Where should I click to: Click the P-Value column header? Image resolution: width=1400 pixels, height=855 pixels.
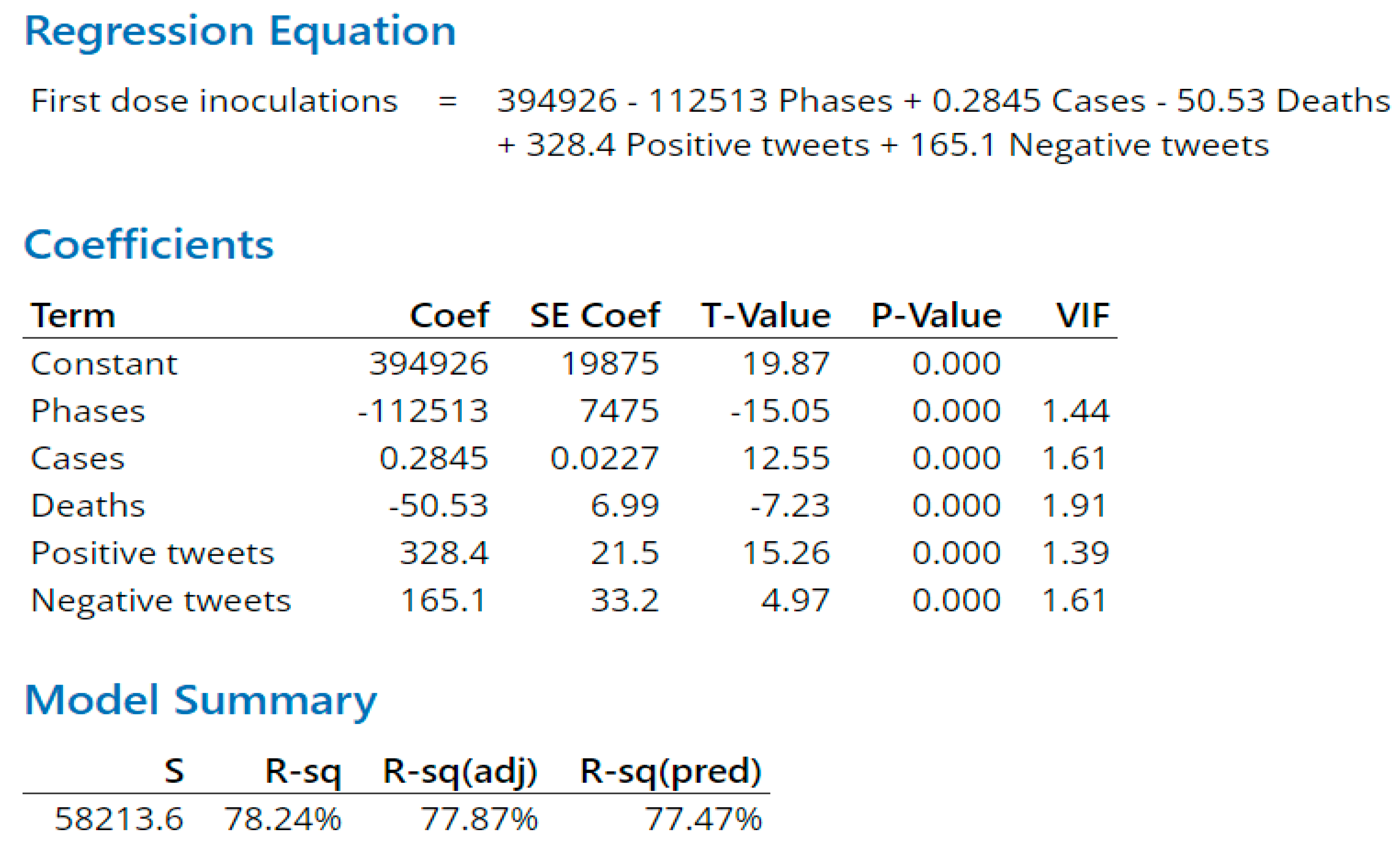937,316
